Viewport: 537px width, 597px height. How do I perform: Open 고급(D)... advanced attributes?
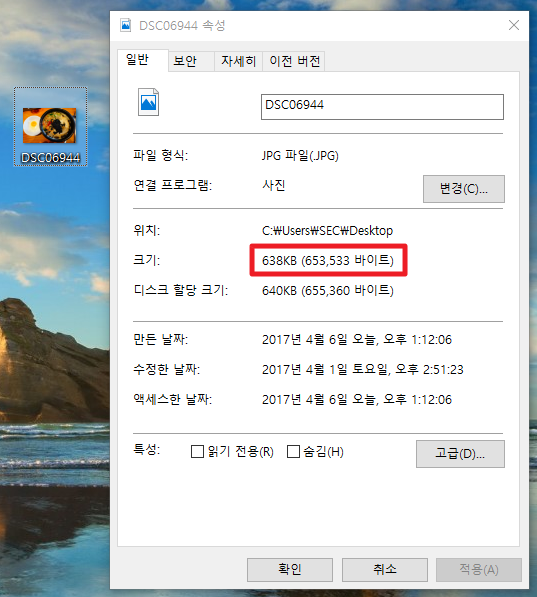coord(460,453)
